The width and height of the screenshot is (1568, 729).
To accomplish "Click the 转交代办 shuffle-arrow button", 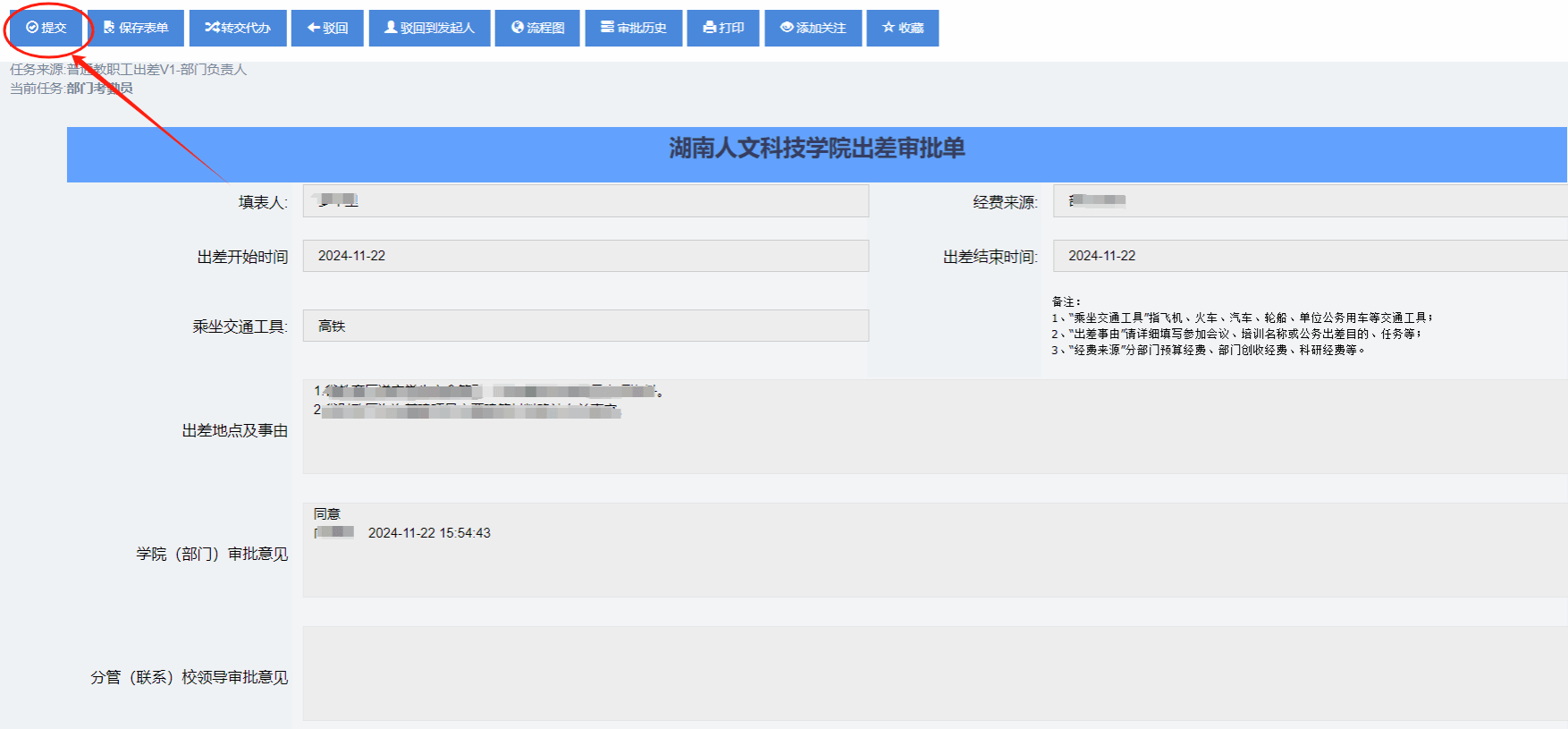I will tap(238, 28).
